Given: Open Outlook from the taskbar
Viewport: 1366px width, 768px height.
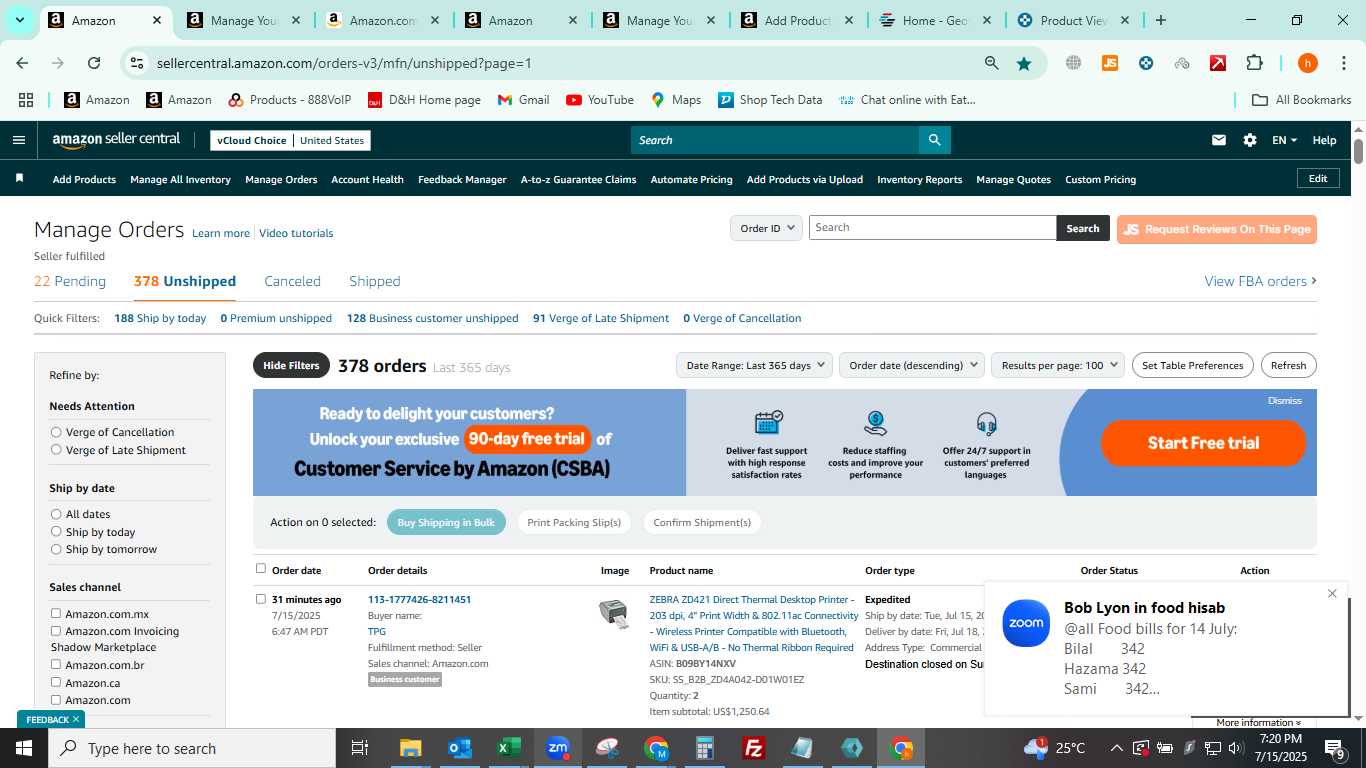Looking at the screenshot, I should coord(459,748).
